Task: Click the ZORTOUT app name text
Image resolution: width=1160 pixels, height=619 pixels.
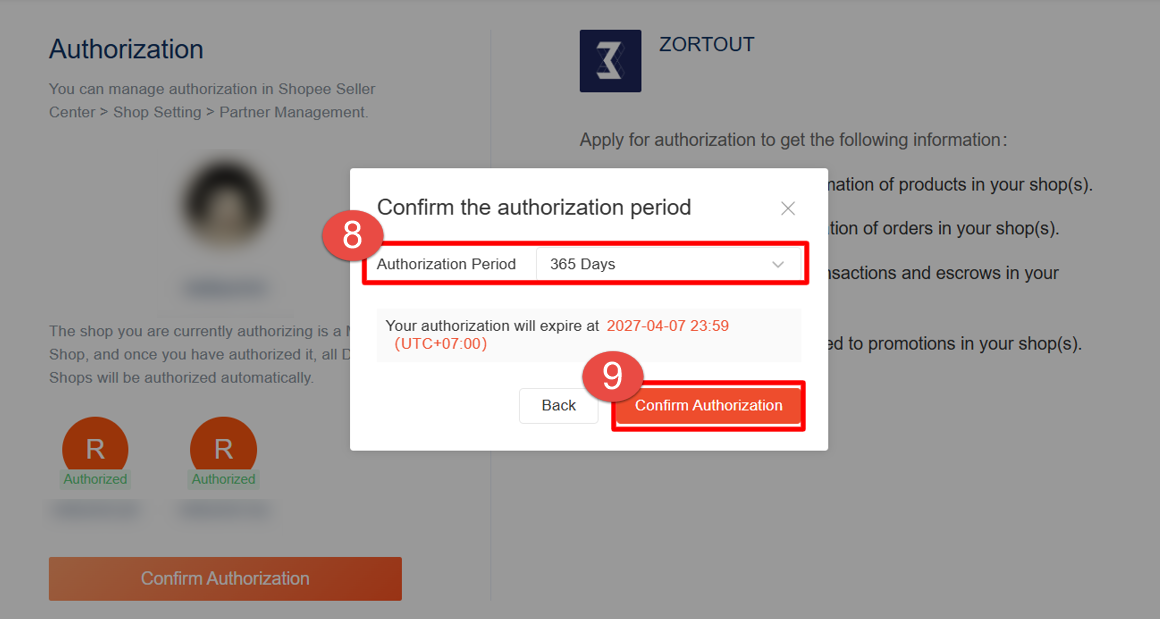Action: (706, 44)
